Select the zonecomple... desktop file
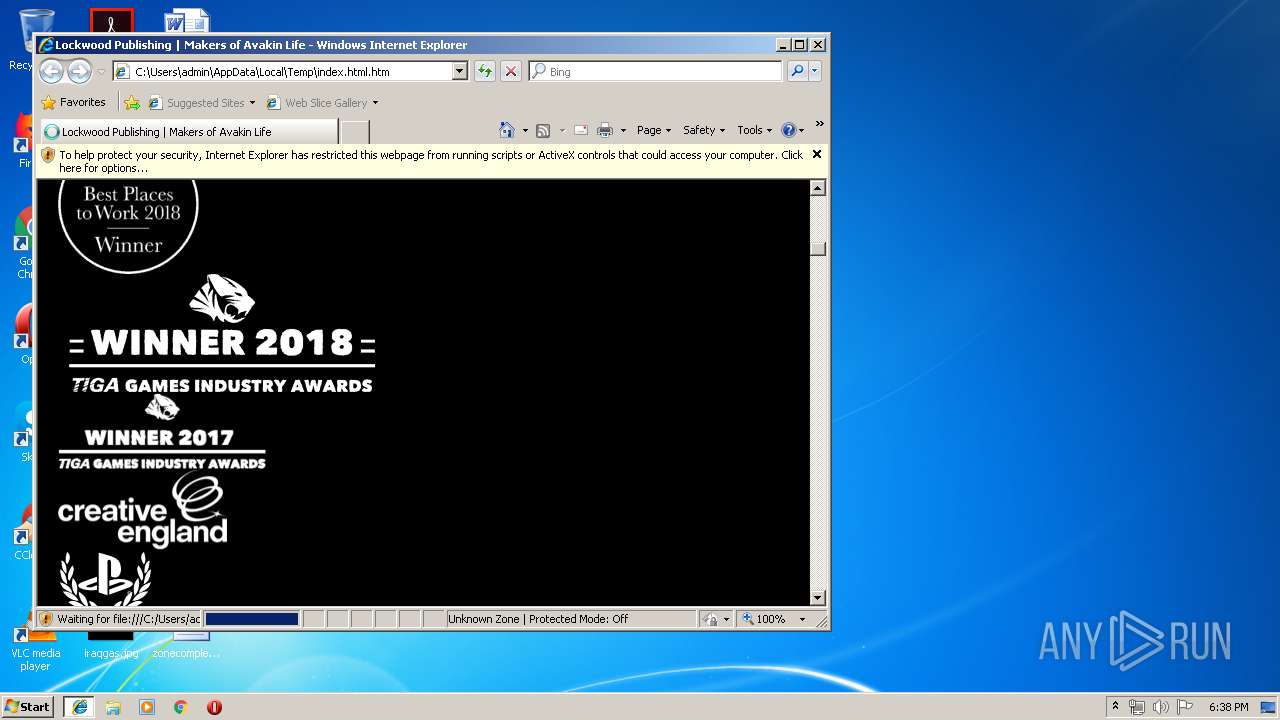This screenshot has width=1280, height=720. coord(186,645)
